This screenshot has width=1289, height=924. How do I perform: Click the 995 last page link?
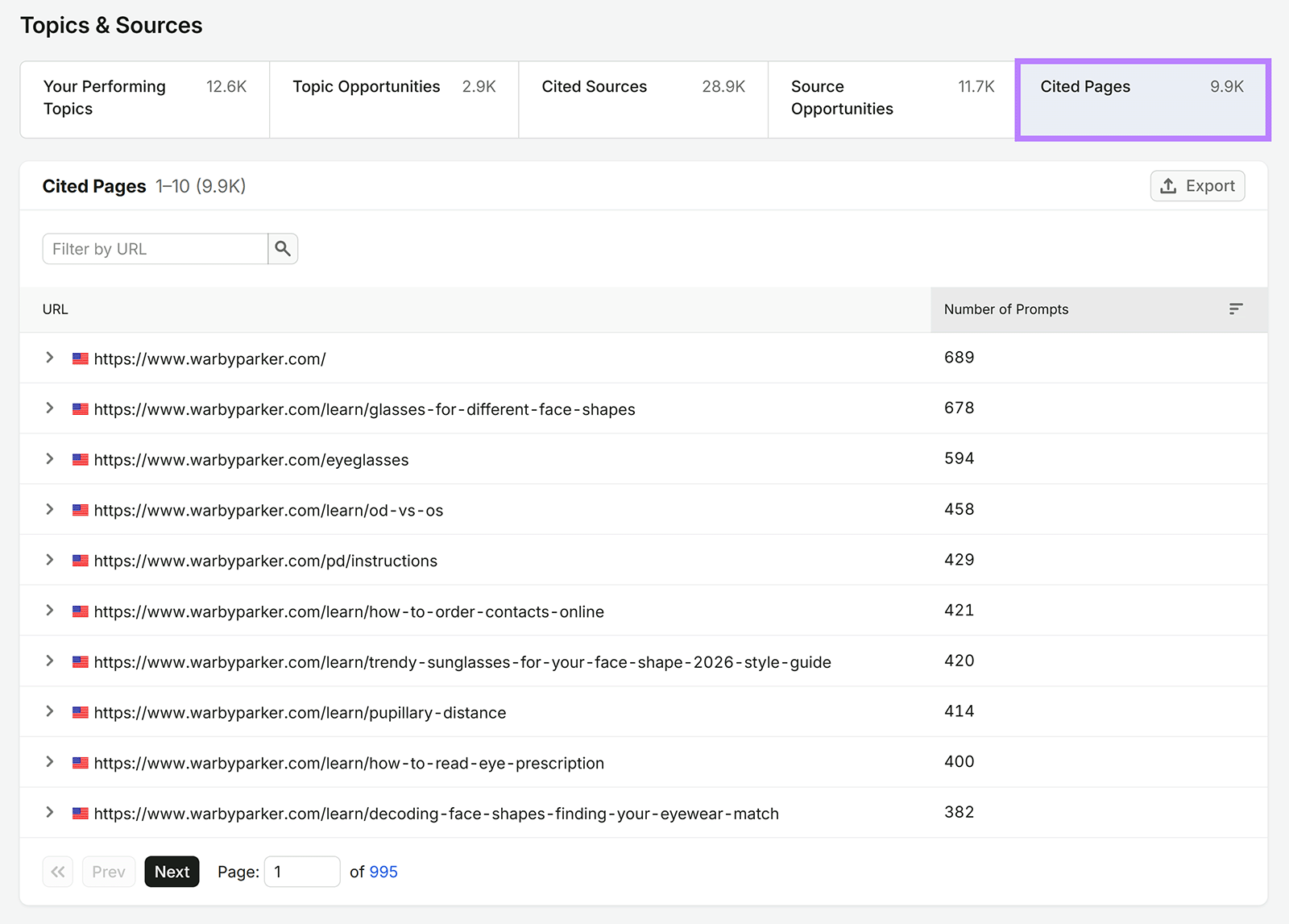pyautogui.click(x=383, y=872)
